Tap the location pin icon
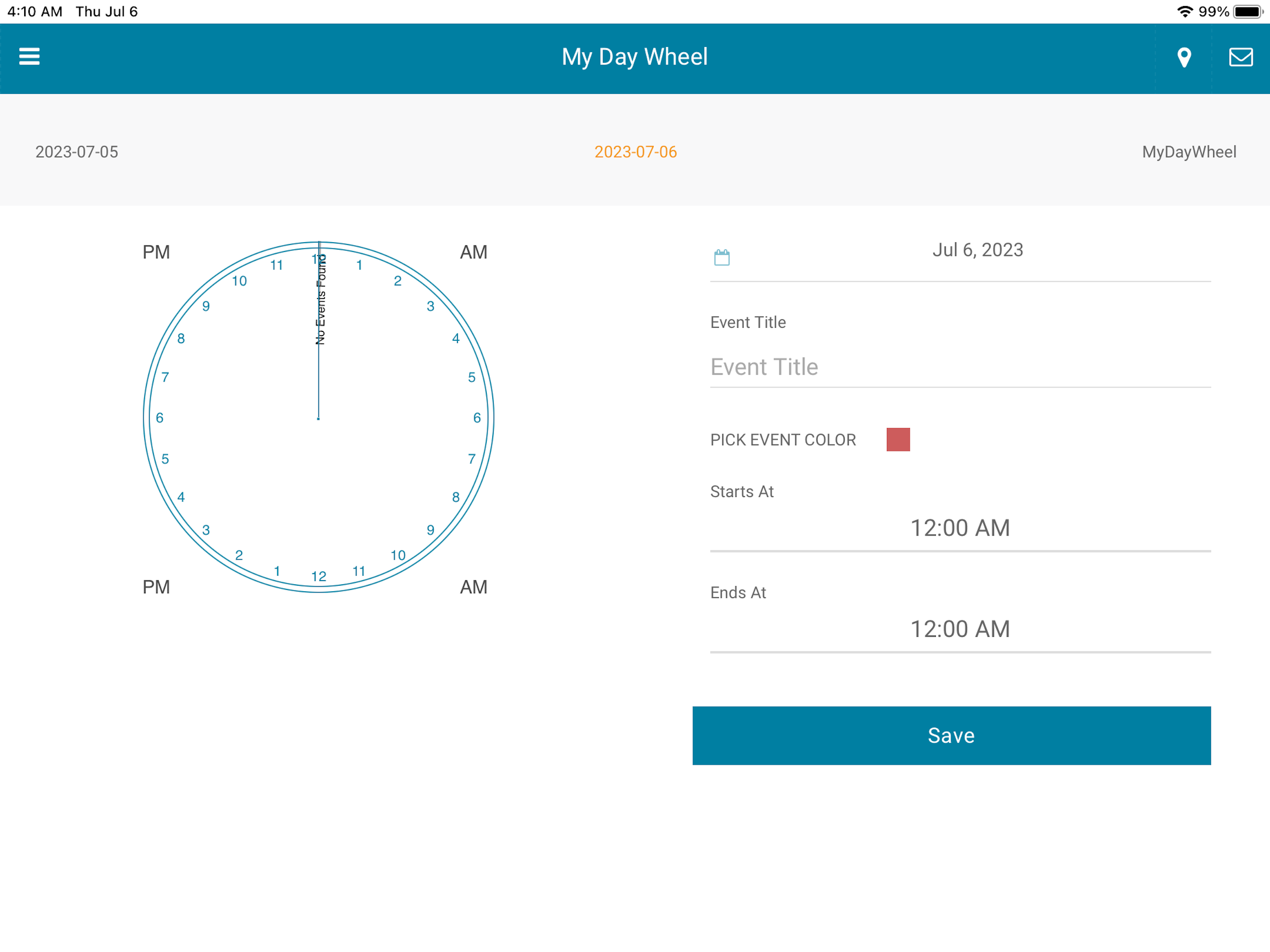 [x=1184, y=57]
